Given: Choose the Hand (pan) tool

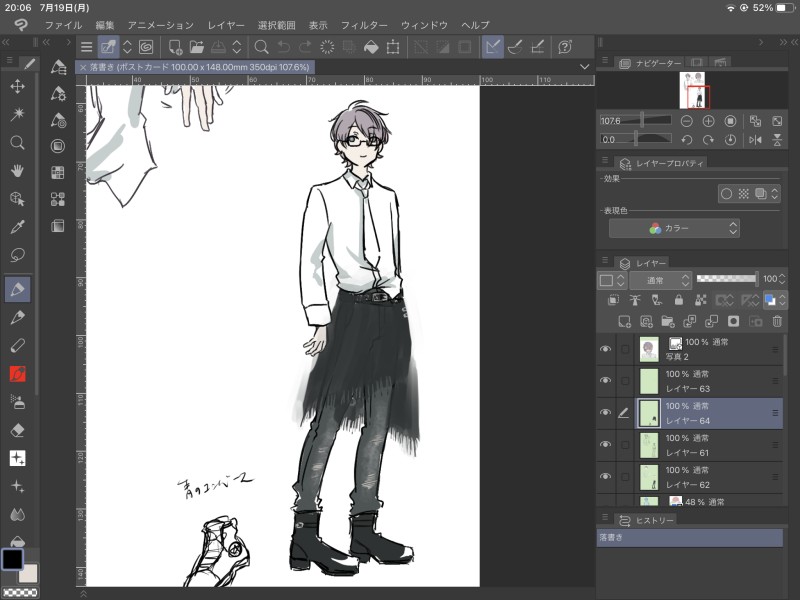Looking at the screenshot, I should [x=17, y=170].
